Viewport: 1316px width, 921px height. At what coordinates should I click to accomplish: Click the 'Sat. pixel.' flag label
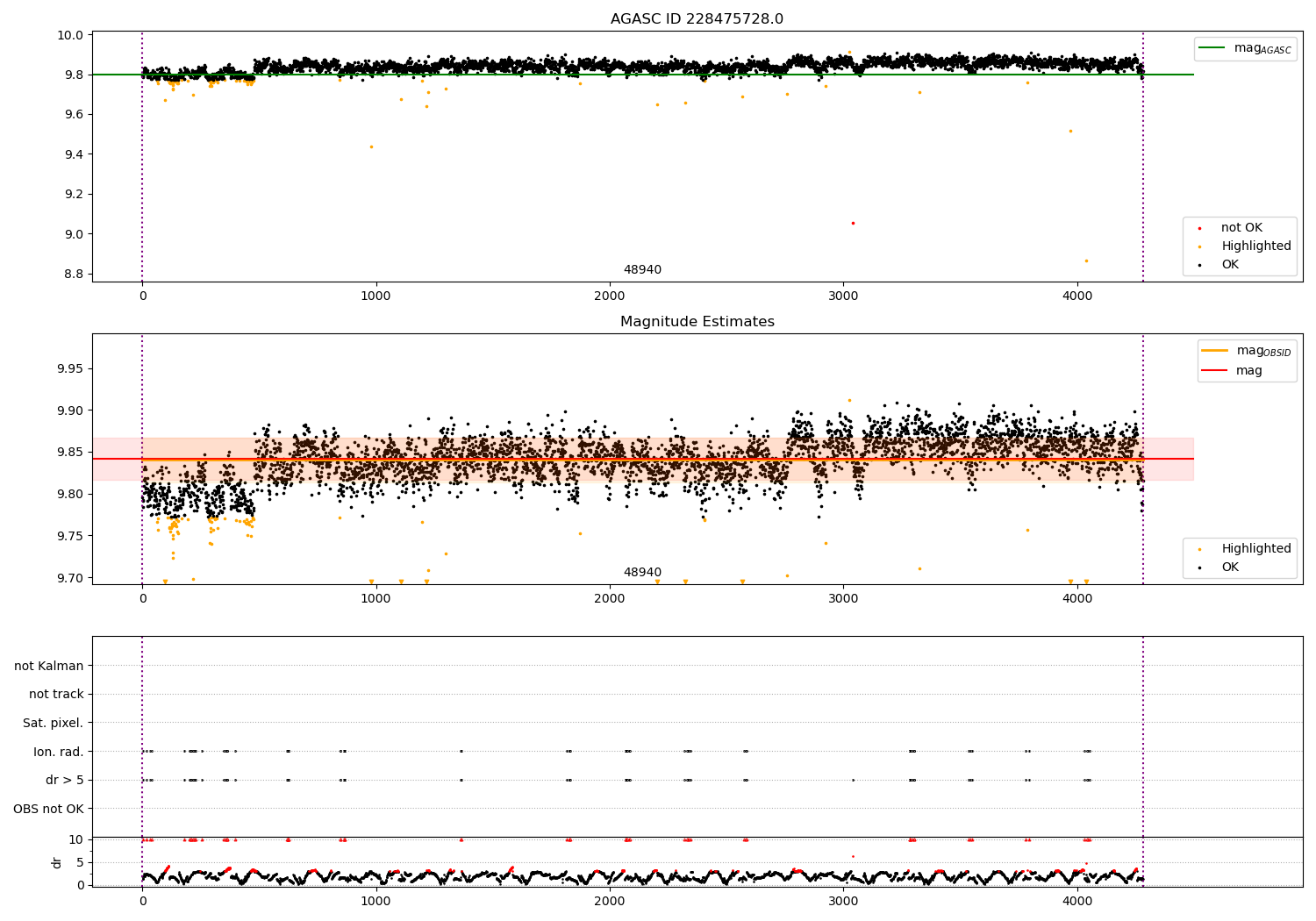point(53,723)
